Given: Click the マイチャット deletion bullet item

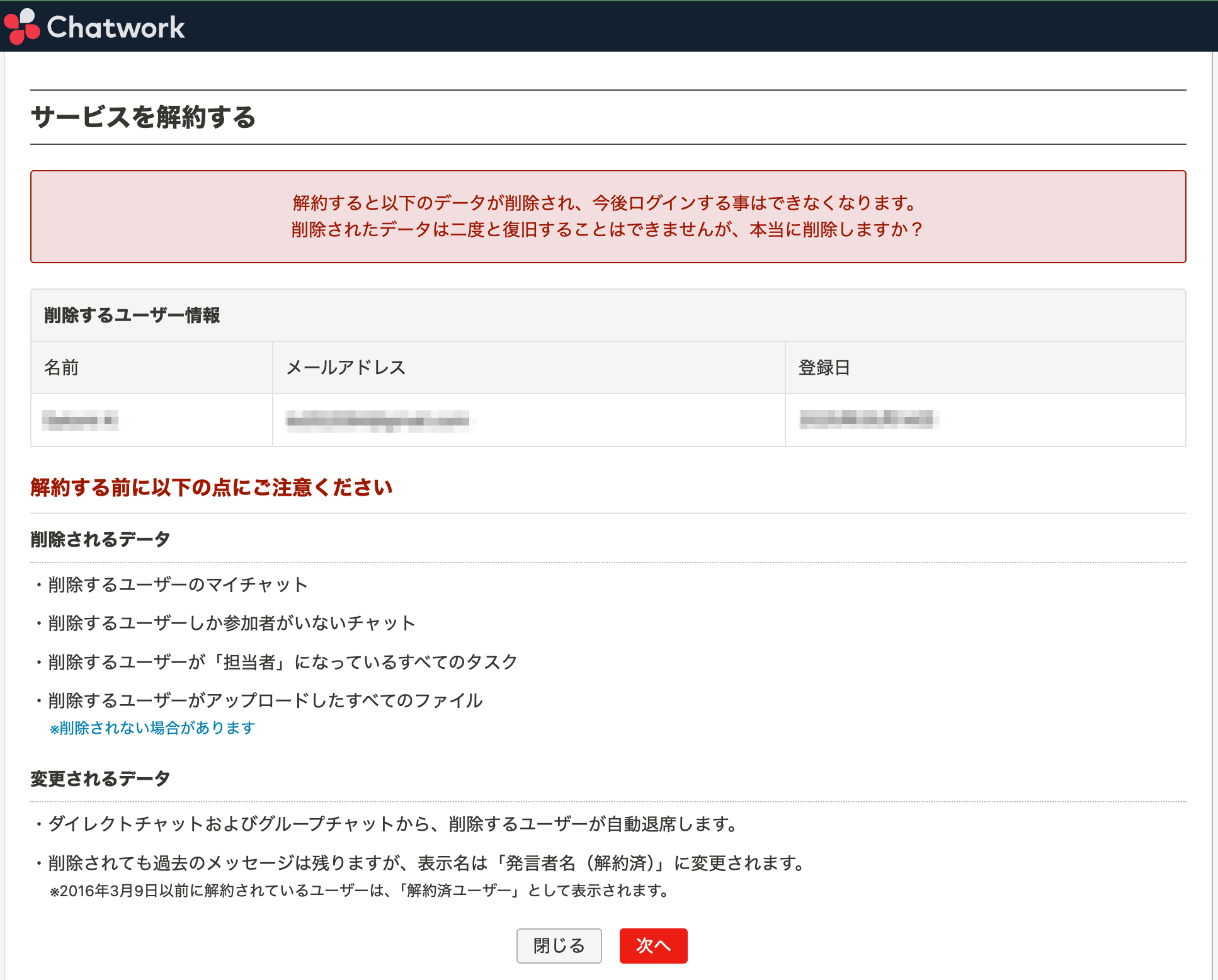Looking at the screenshot, I should 175,584.
